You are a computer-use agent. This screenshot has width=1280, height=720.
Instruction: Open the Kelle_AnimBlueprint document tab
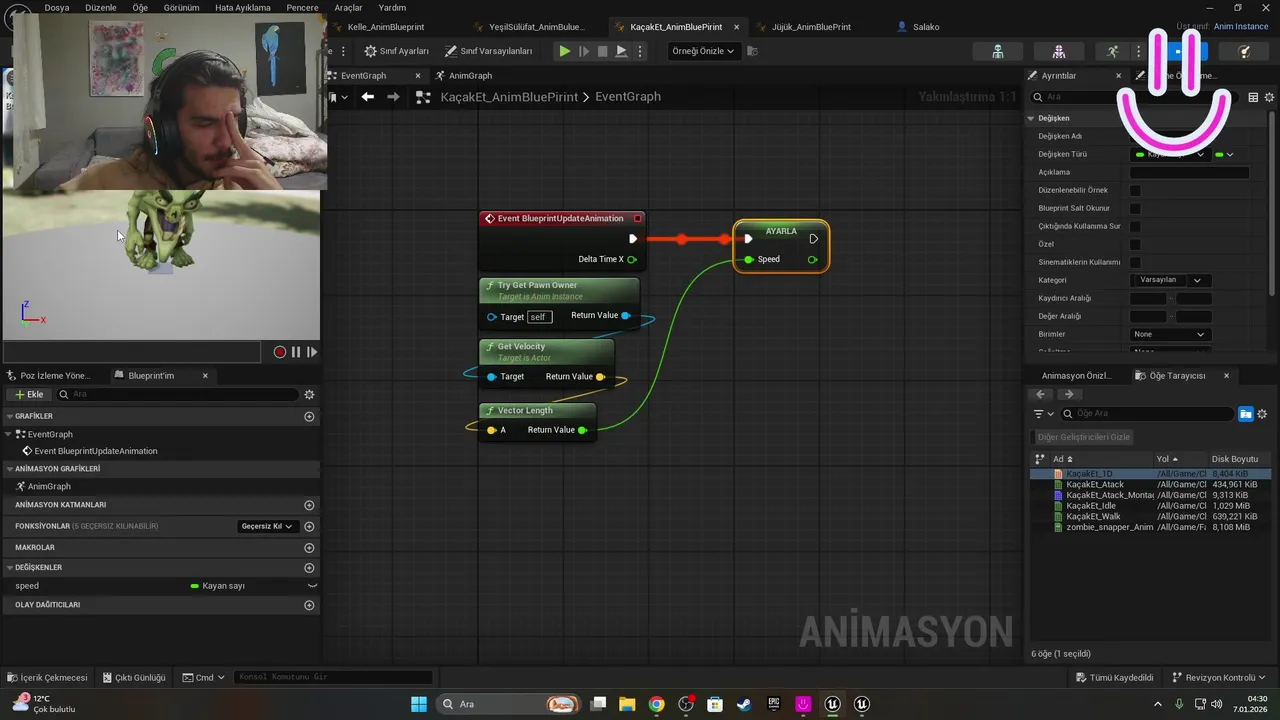coord(386,27)
